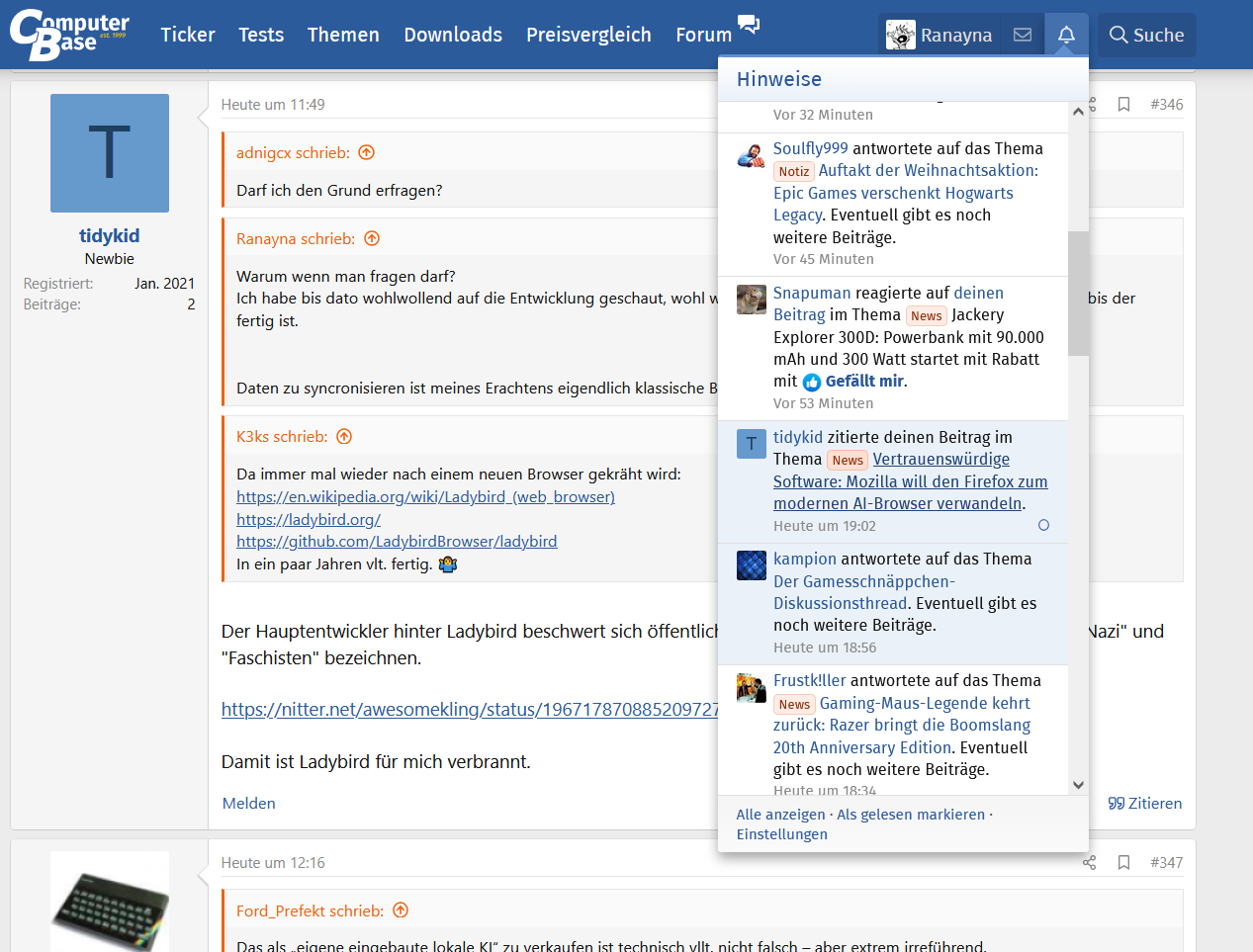Viewport: 1253px width, 952px height.
Task: Open the post #346 permalink number
Action: (x=1167, y=104)
